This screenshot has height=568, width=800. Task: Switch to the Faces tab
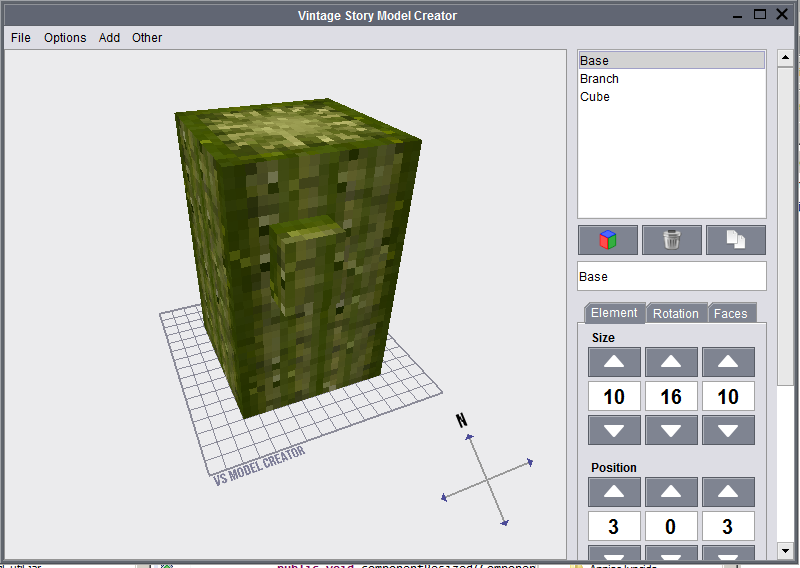pyautogui.click(x=730, y=313)
